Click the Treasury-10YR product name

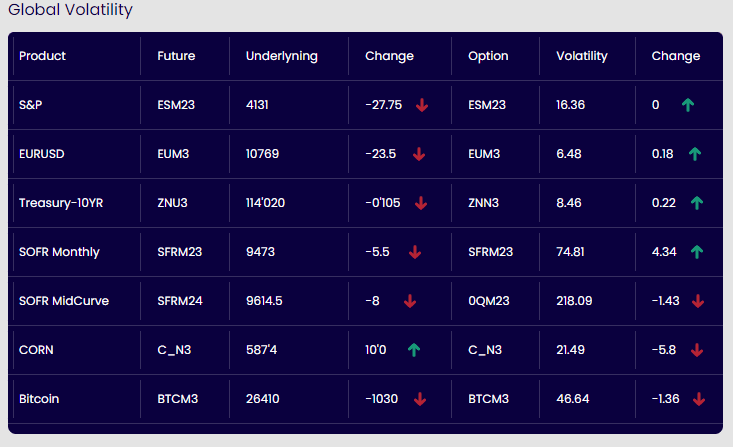61,203
